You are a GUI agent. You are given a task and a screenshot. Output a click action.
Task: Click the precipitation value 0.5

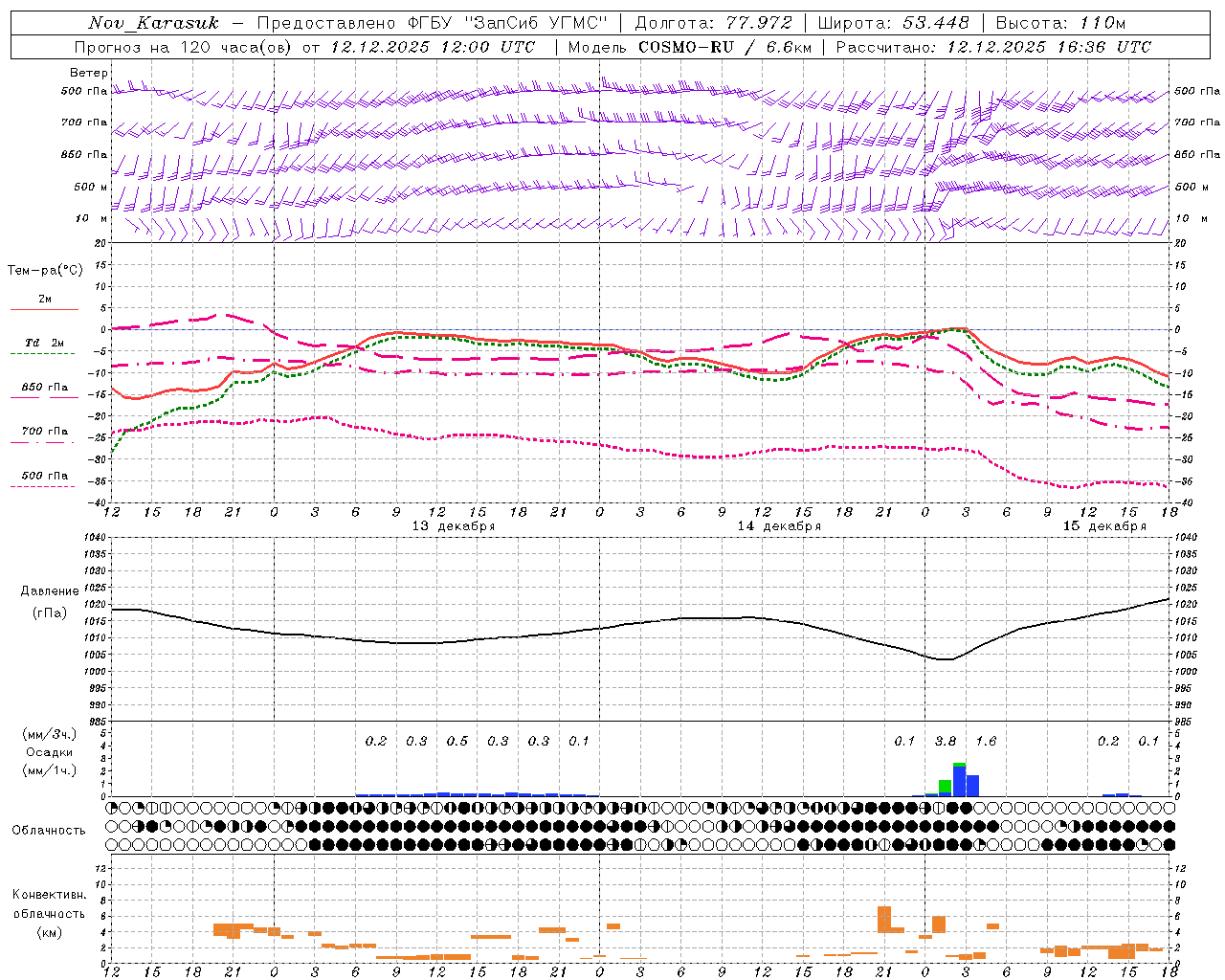click(x=457, y=741)
